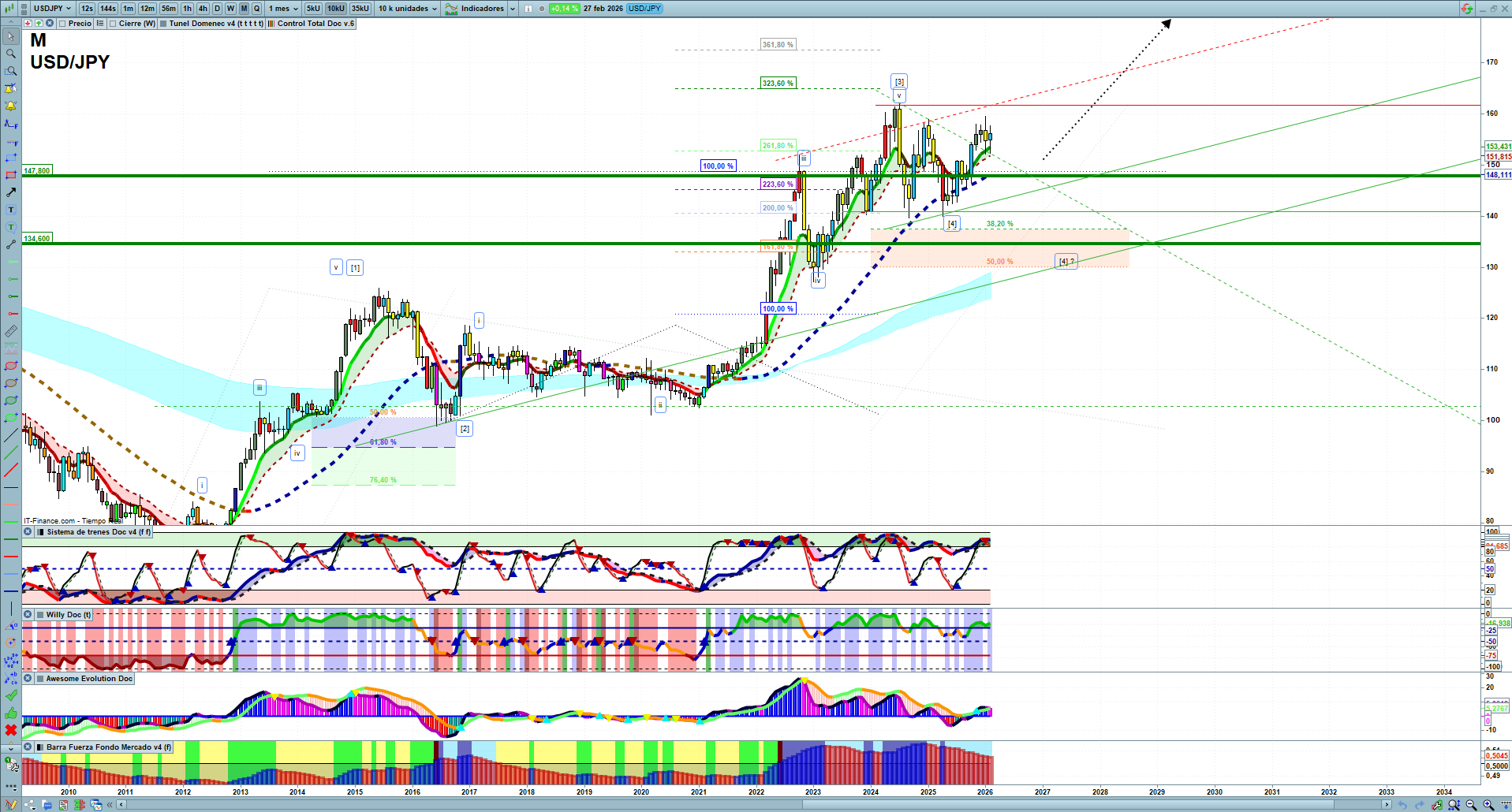This screenshot has height=812, width=1512.
Task: Toggle the Willy Doc color box
Action: [40, 615]
